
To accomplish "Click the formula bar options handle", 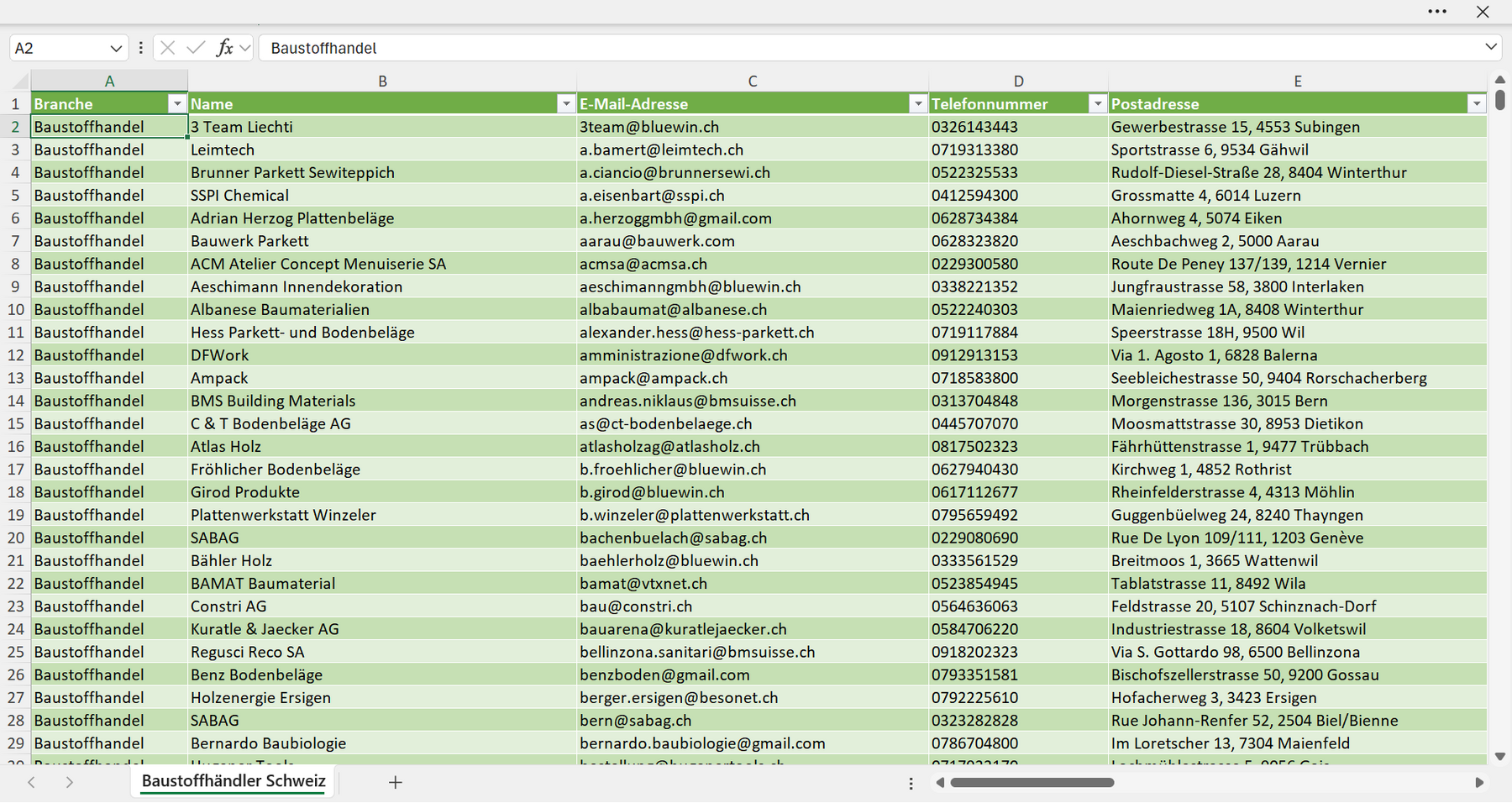I will tap(140, 48).
